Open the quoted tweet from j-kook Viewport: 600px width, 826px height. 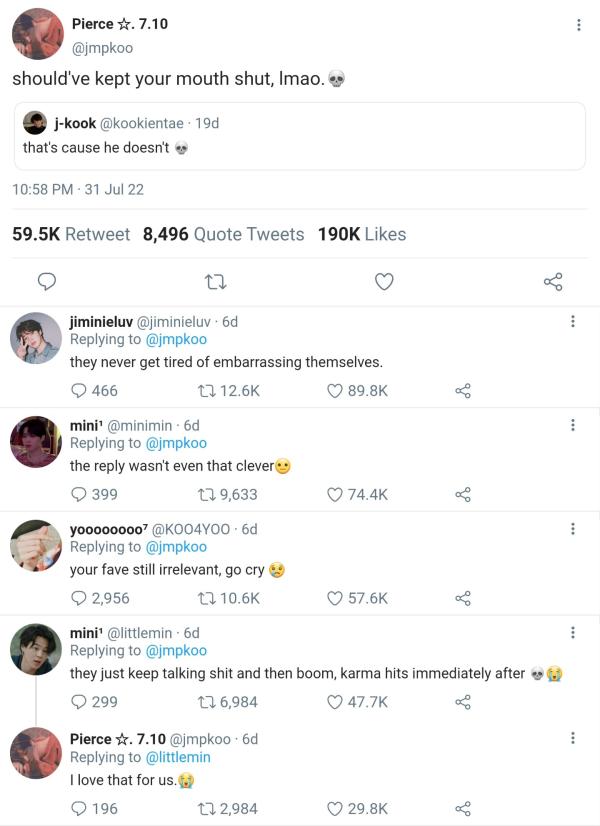coord(300,136)
